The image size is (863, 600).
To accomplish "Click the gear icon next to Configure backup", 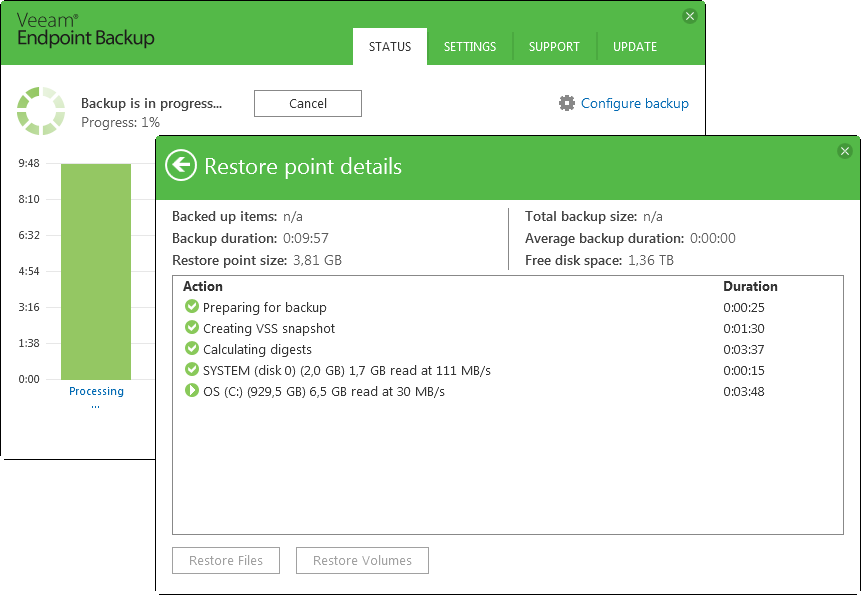I will (x=566, y=103).
